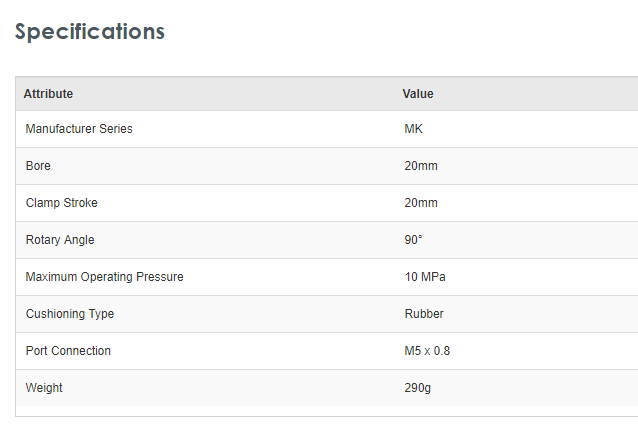
Task: Click the 90° rotary angle value
Action: tap(413, 240)
